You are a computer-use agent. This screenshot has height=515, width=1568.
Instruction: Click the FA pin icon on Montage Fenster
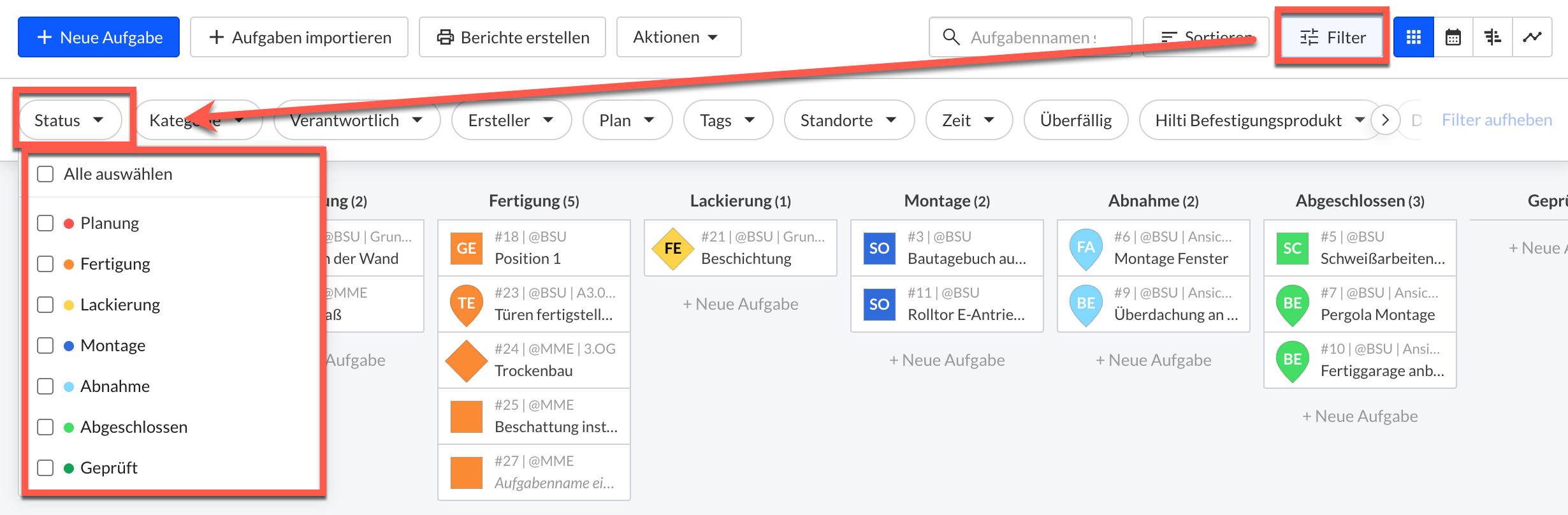(x=1085, y=248)
